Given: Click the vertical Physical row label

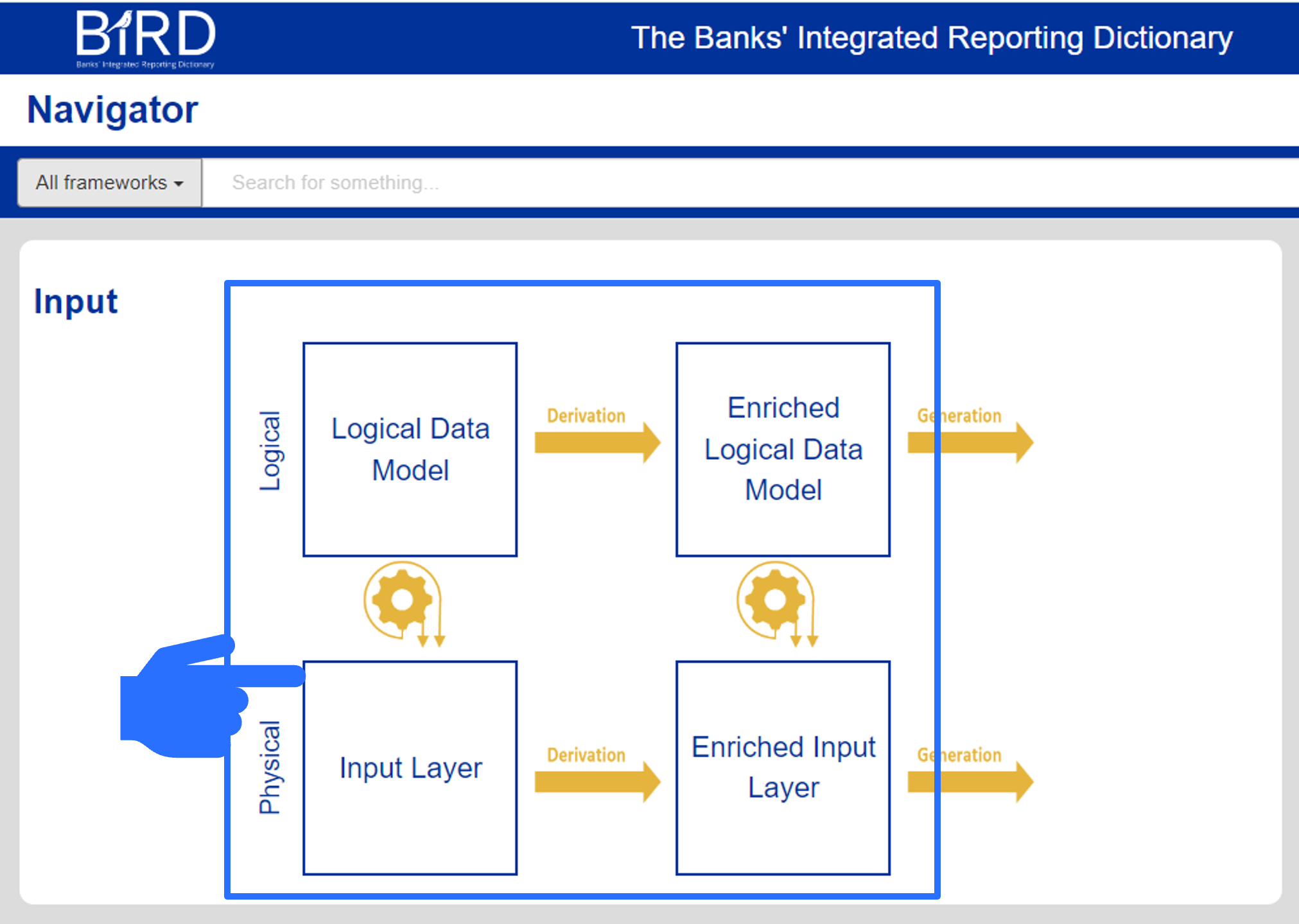Looking at the screenshot, I should pyautogui.click(x=270, y=767).
